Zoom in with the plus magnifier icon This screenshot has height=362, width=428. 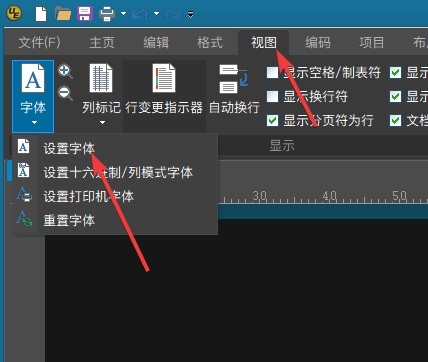pyautogui.click(x=65, y=71)
